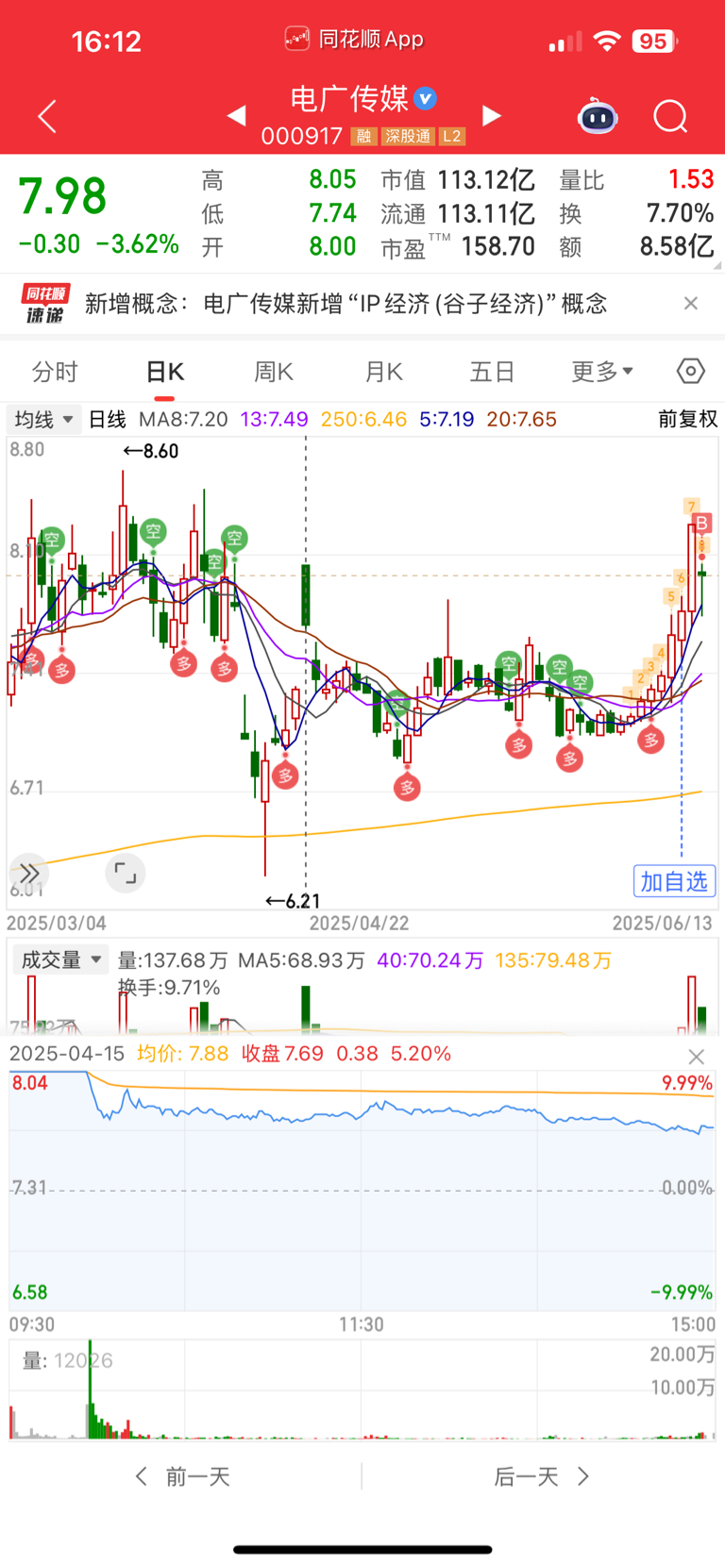
Task: Tap the 市值 113.12亿 value
Action: (486, 179)
